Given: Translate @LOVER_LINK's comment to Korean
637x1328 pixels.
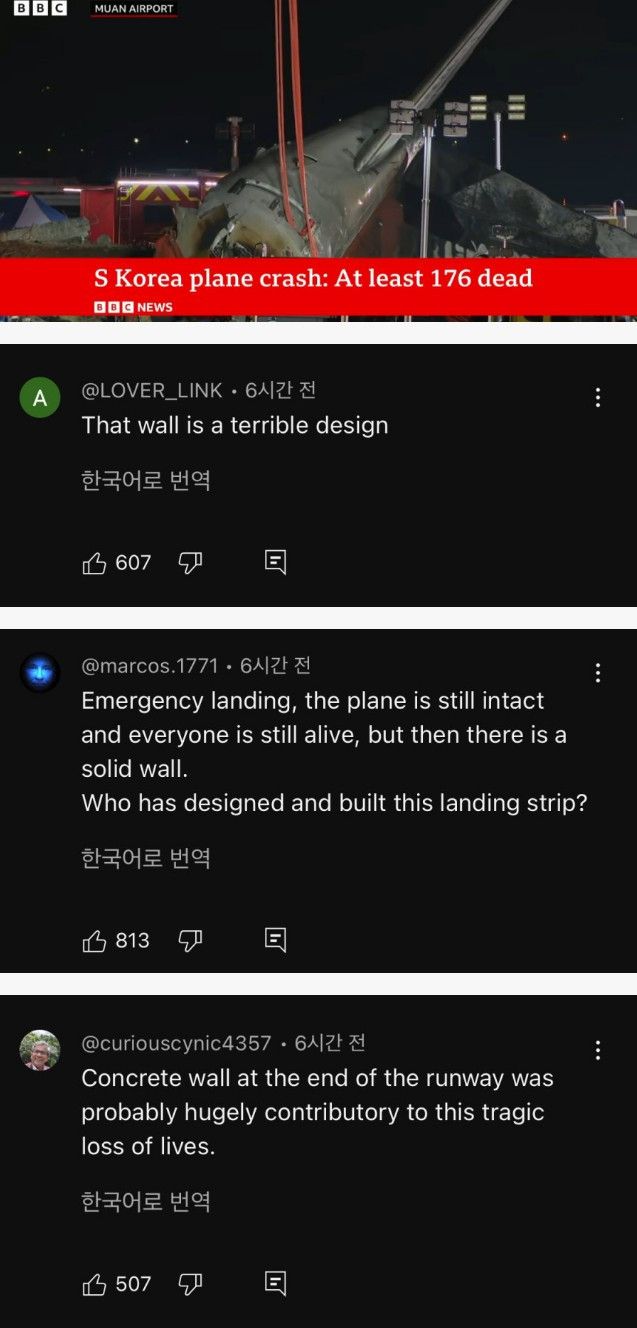Looking at the screenshot, I should click(144, 479).
